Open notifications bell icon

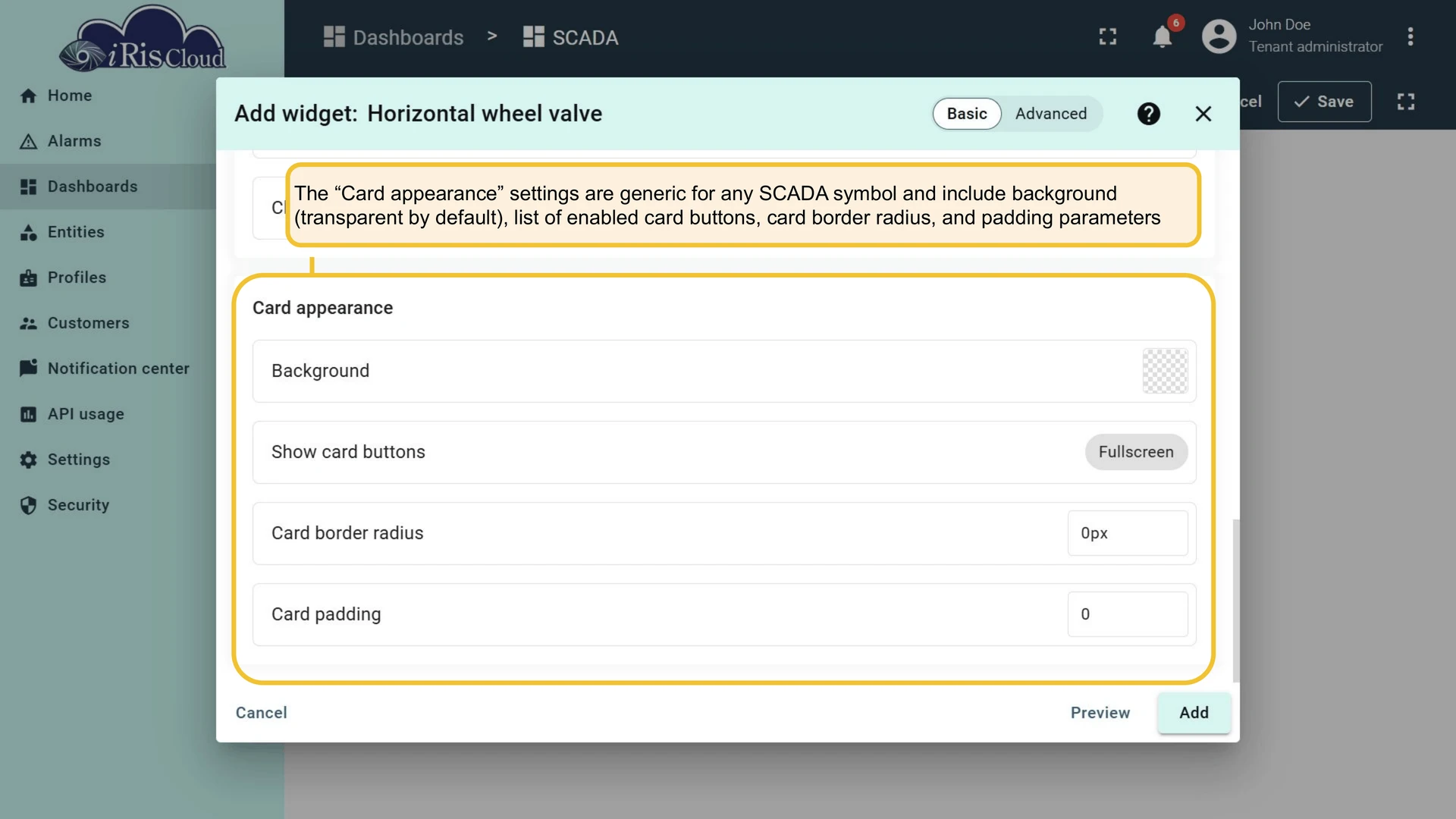(1162, 36)
